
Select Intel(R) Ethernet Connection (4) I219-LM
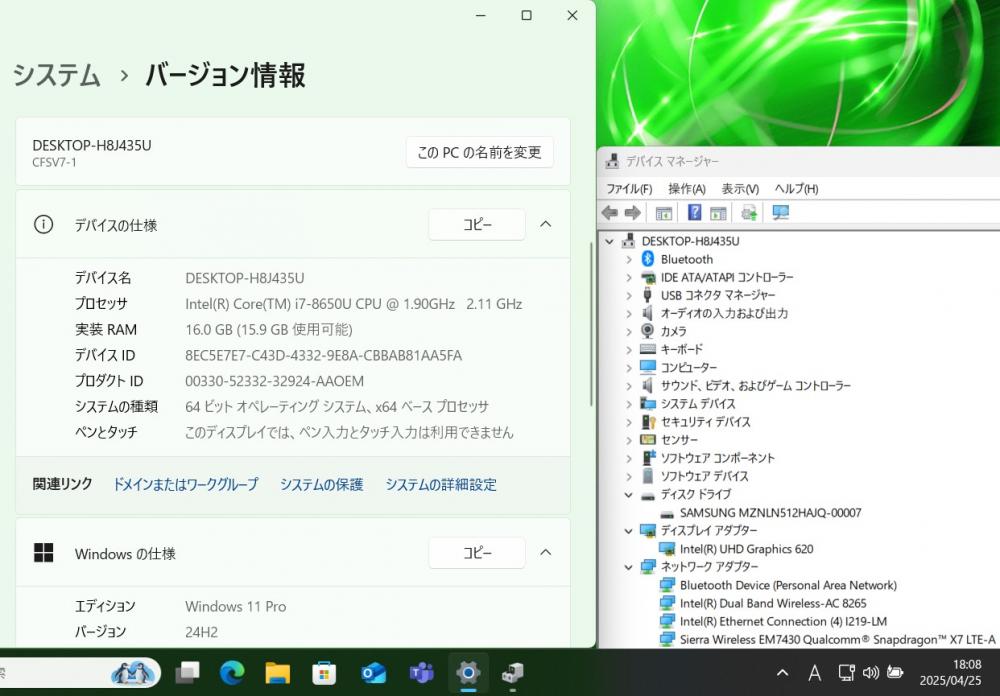pyautogui.click(x=783, y=621)
